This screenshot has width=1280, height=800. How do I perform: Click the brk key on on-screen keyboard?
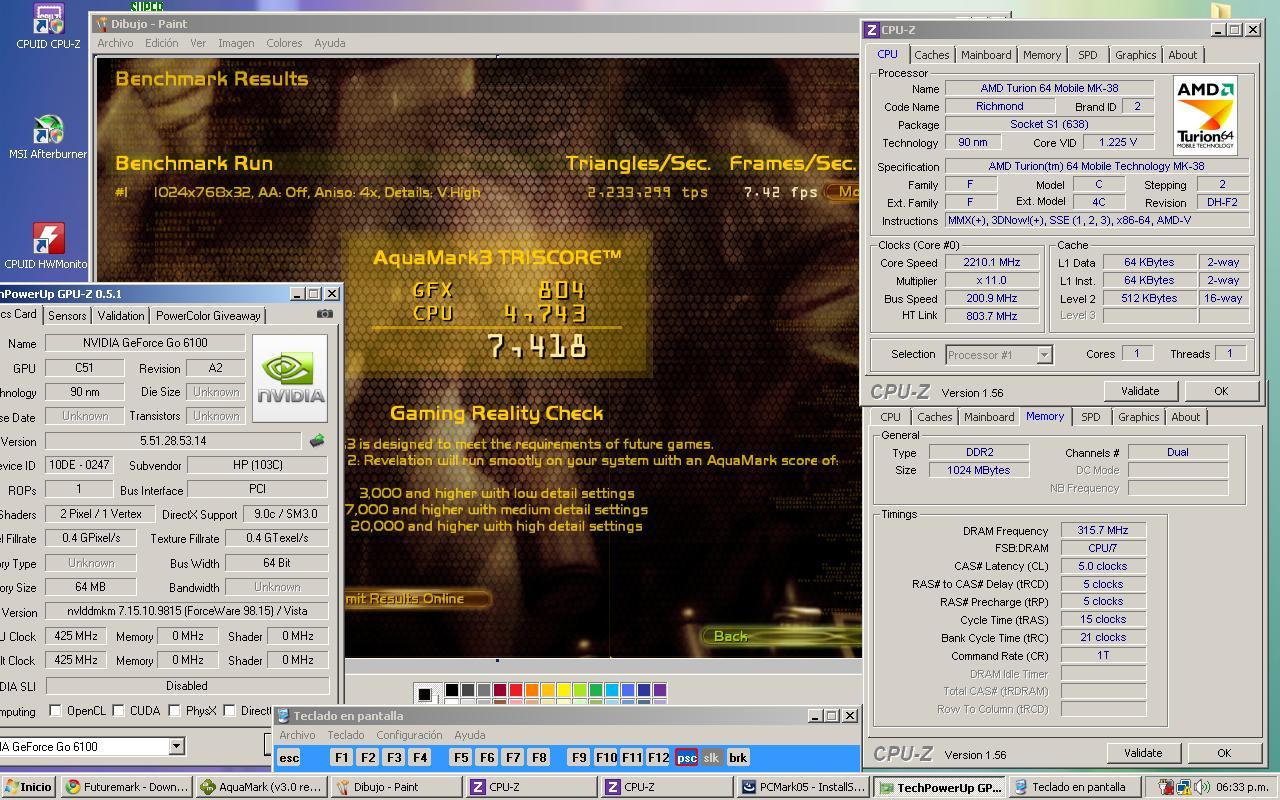point(738,758)
